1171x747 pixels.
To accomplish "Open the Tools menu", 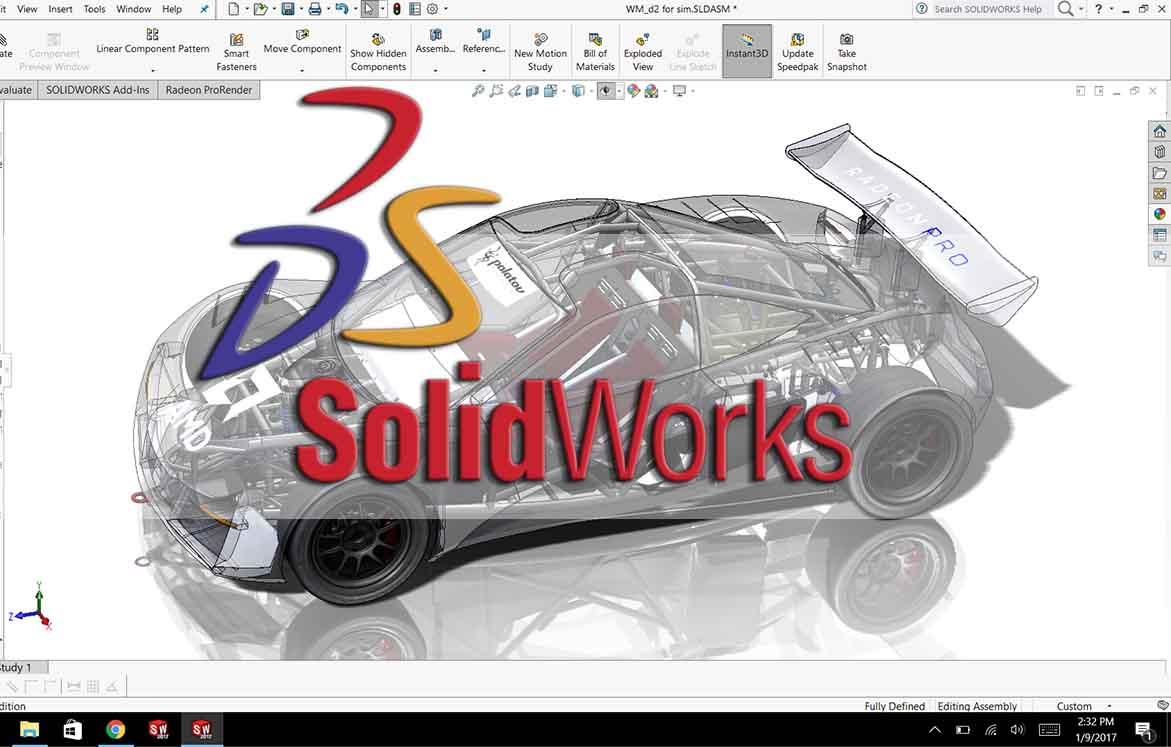I will point(94,9).
